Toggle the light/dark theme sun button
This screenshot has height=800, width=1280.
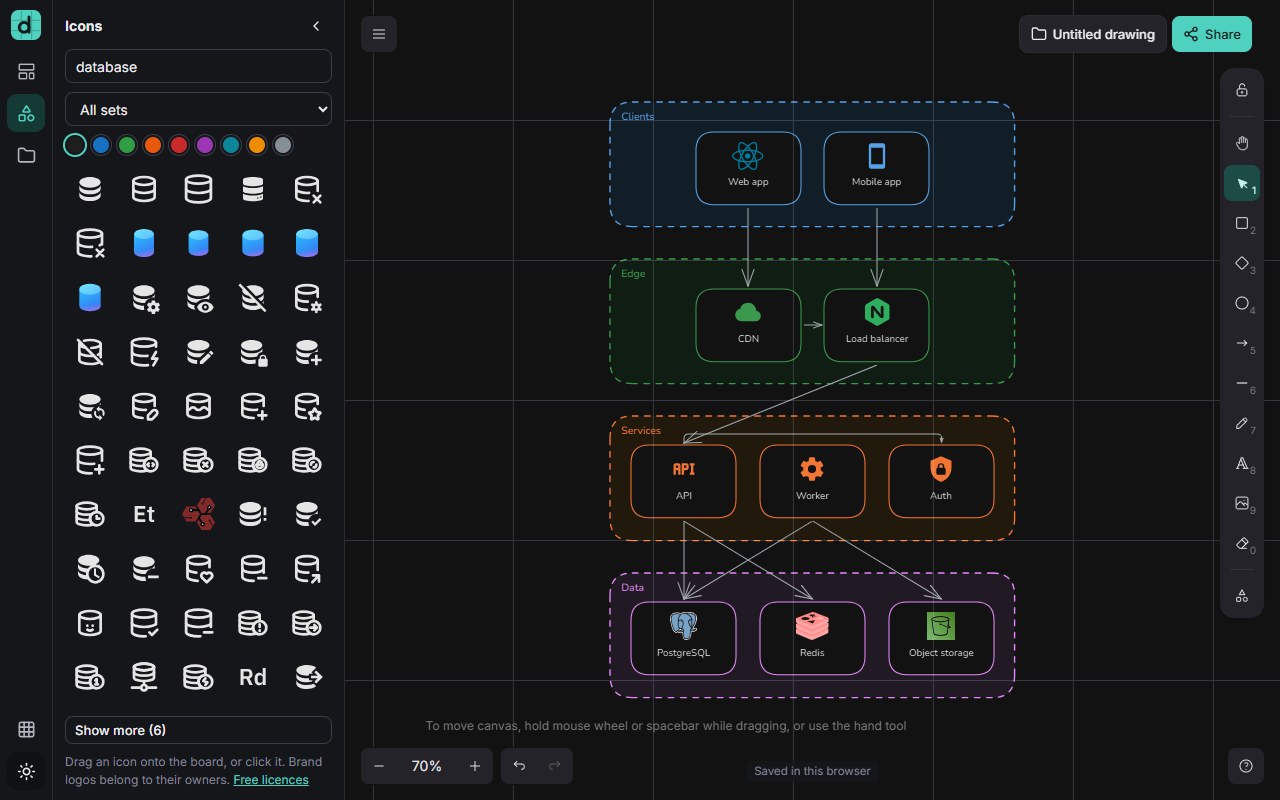(x=26, y=771)
